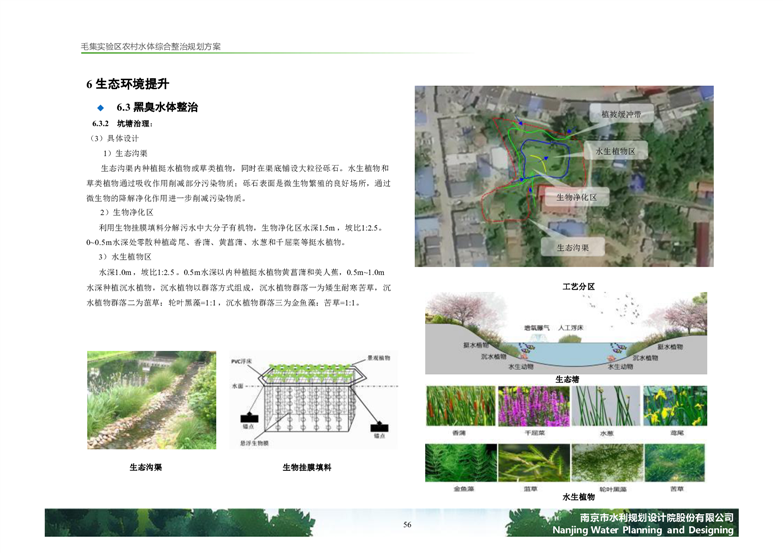Click the heading 6 生态环境提升
The image size is (783, 553).
pos(127,83)
